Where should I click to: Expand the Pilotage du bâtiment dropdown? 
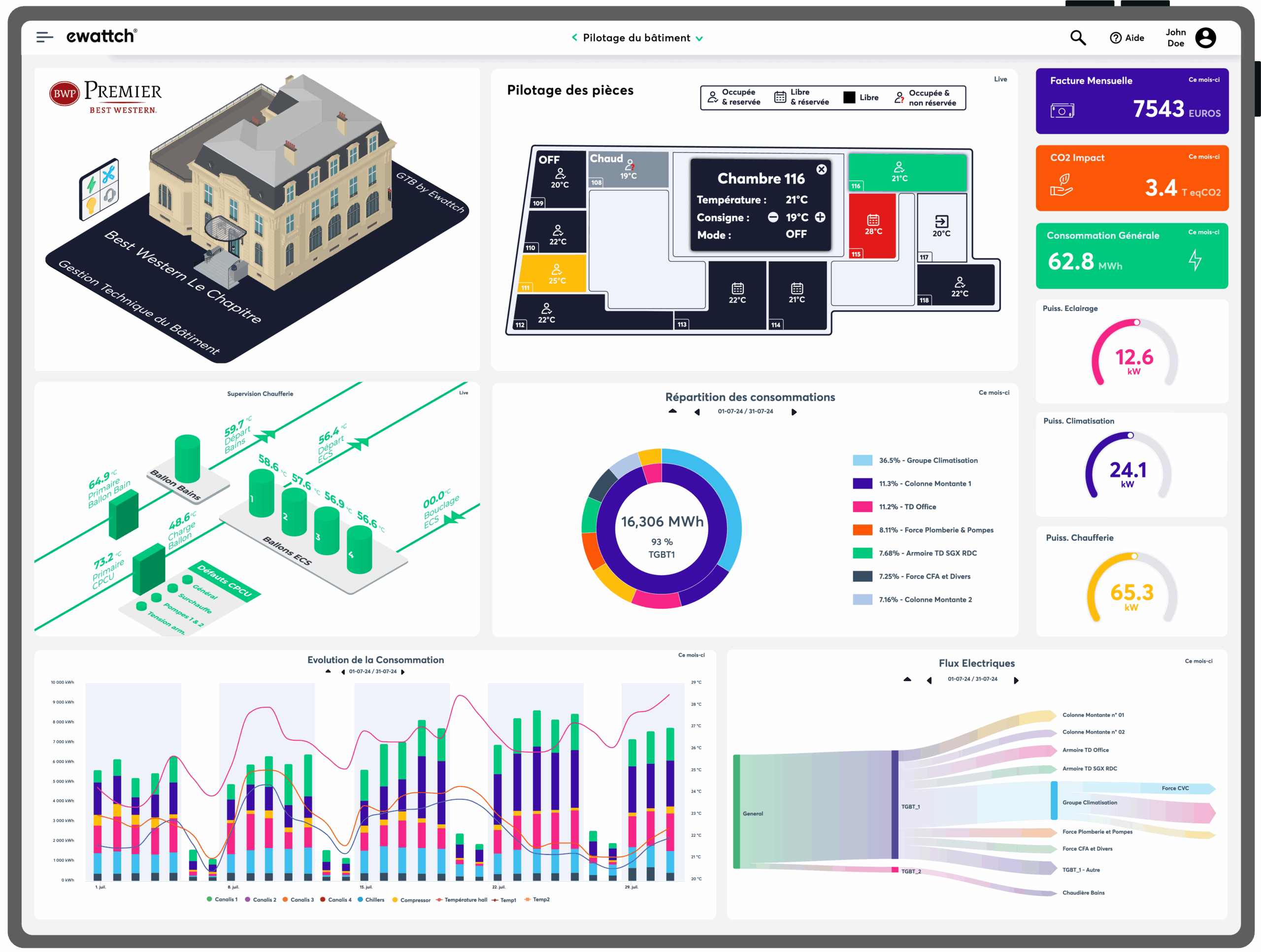(699, 39)
